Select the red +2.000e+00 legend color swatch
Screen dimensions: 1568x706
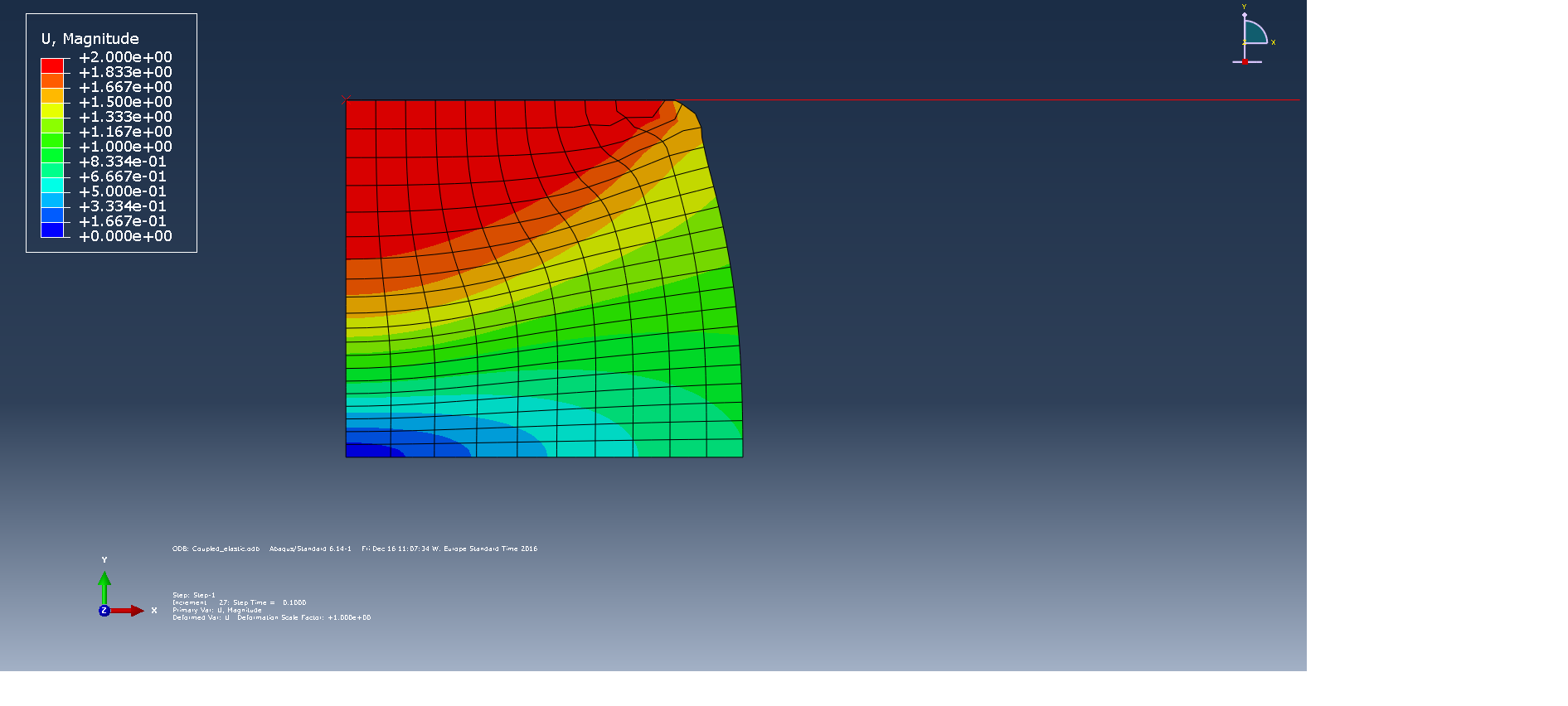click(x=52, y=65)
